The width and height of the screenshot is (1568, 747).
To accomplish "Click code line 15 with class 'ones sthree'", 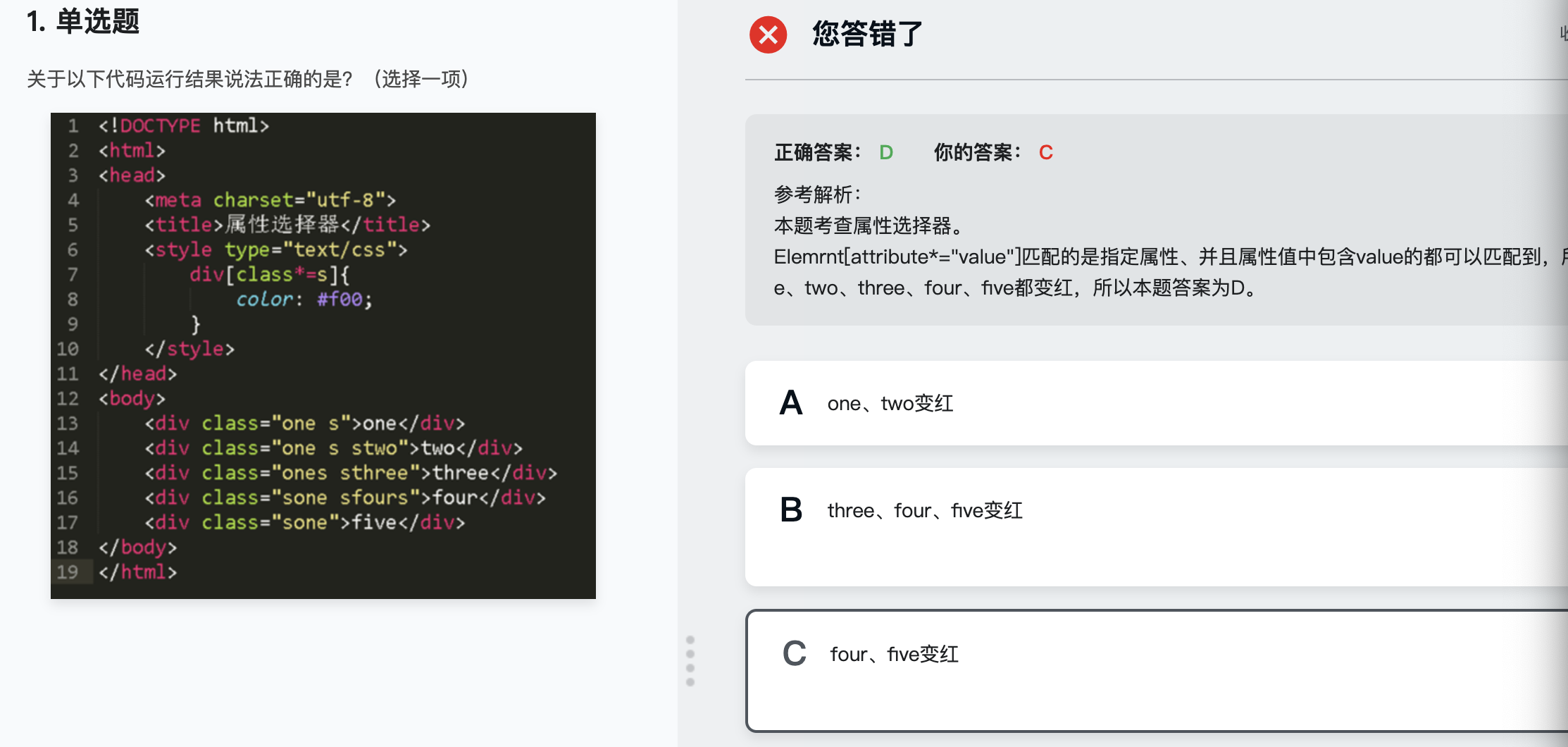I will point(351,473).
